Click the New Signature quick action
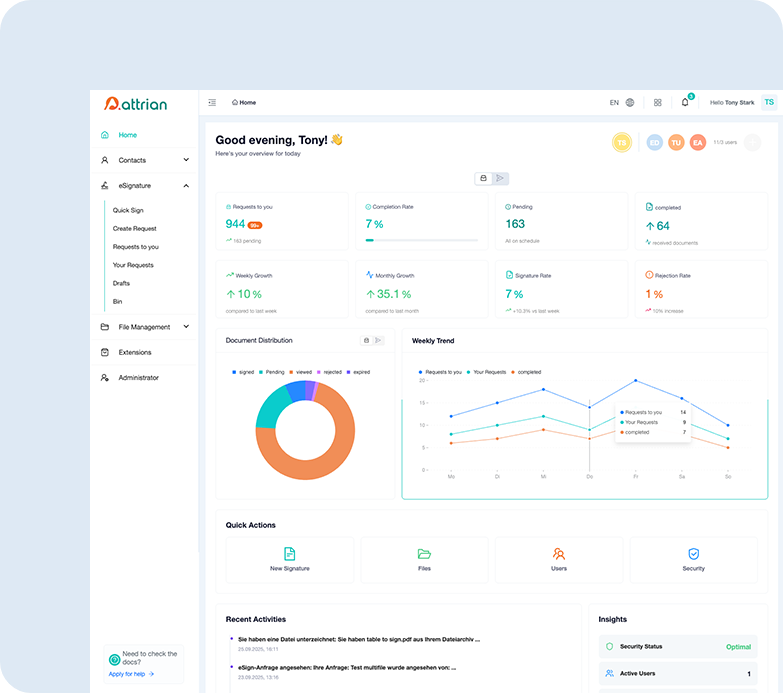Screen dimensions: 783x693 (x=289, y=559)
